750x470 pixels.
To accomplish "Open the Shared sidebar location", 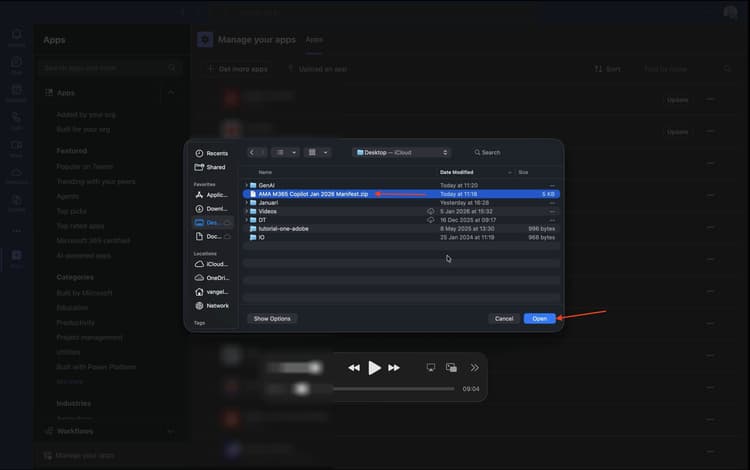I will click(210, 167).
